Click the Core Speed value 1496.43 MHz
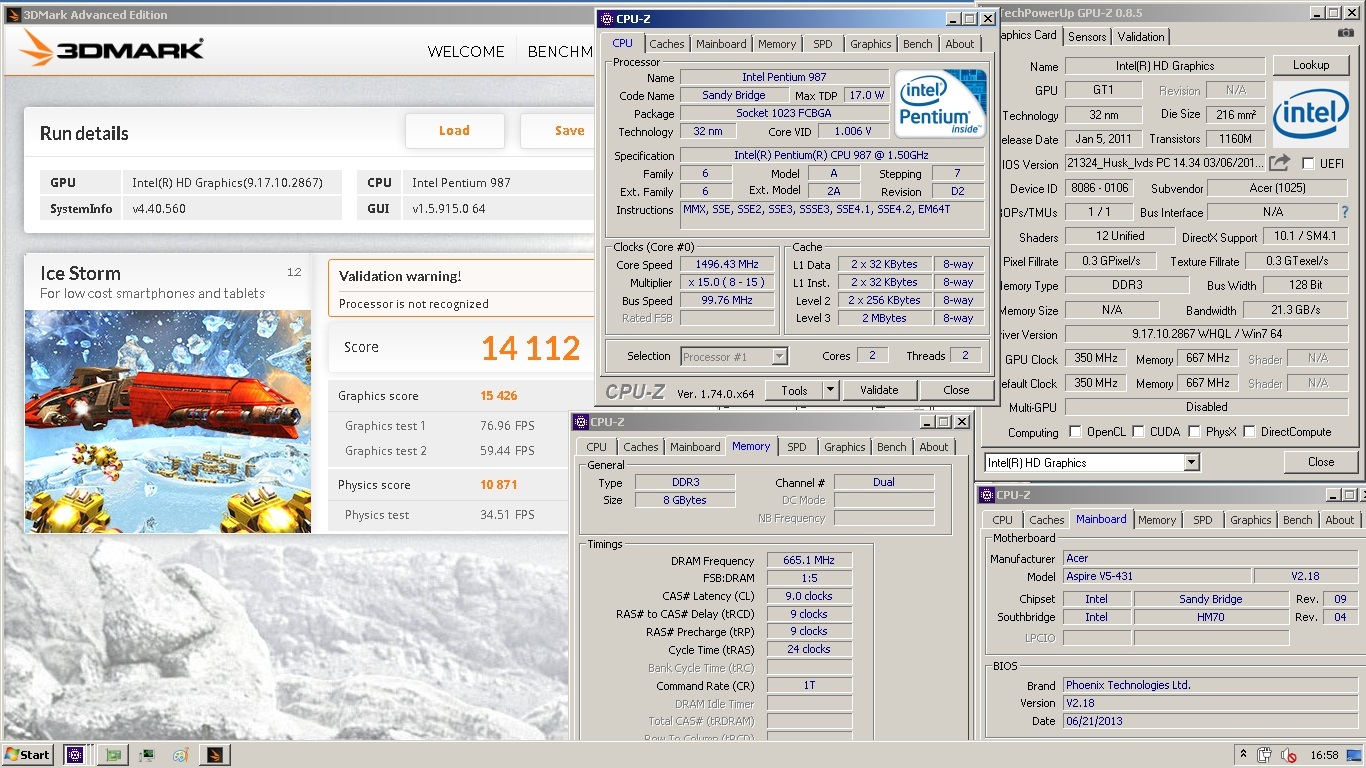 pos(729,265)
